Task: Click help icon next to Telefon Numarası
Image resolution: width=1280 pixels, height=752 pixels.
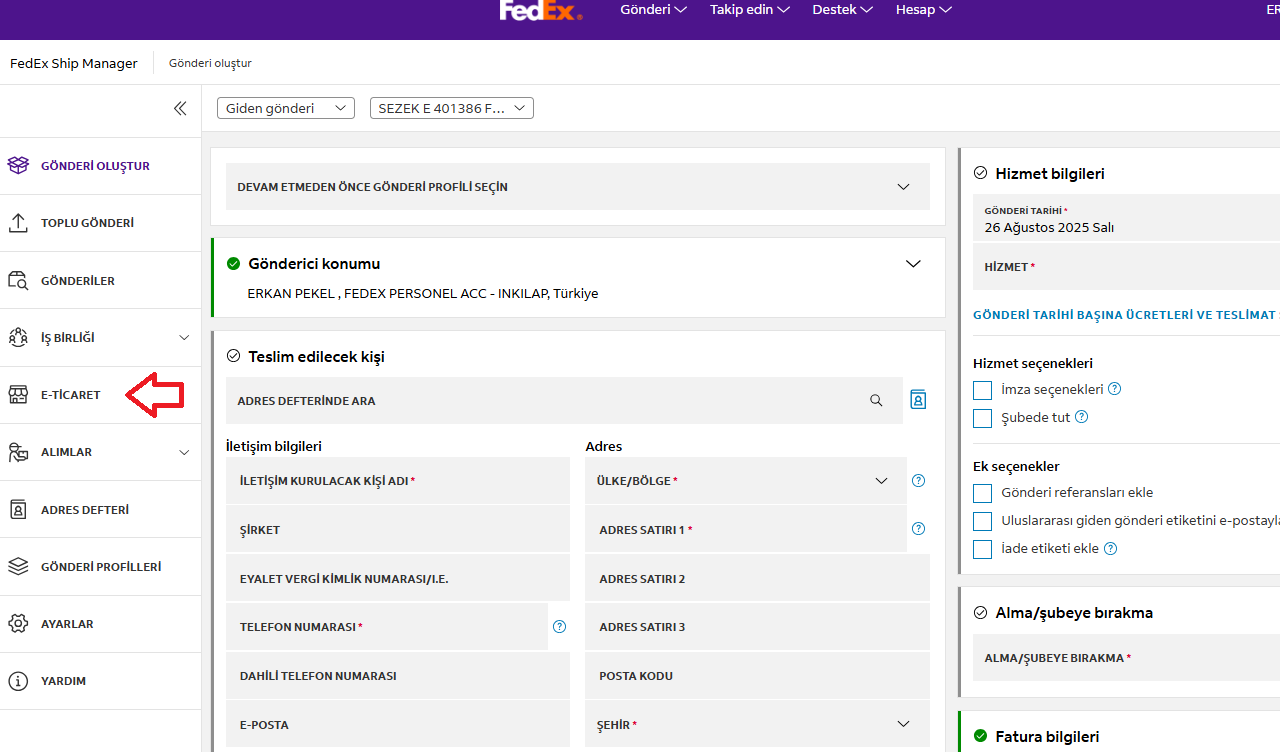Action: click(559, 627)
